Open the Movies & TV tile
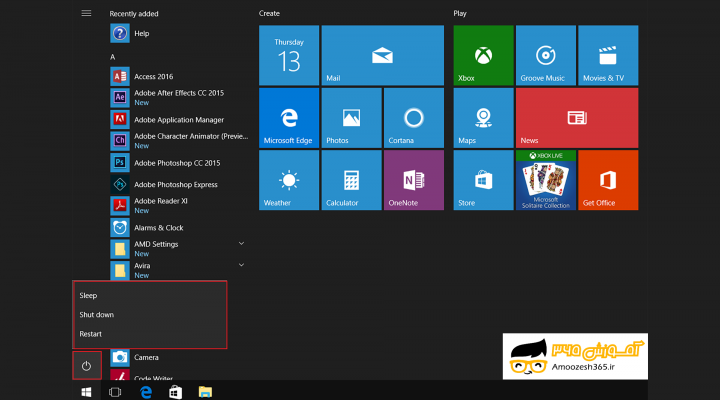 pyautogui.click(x=608, y=55)
